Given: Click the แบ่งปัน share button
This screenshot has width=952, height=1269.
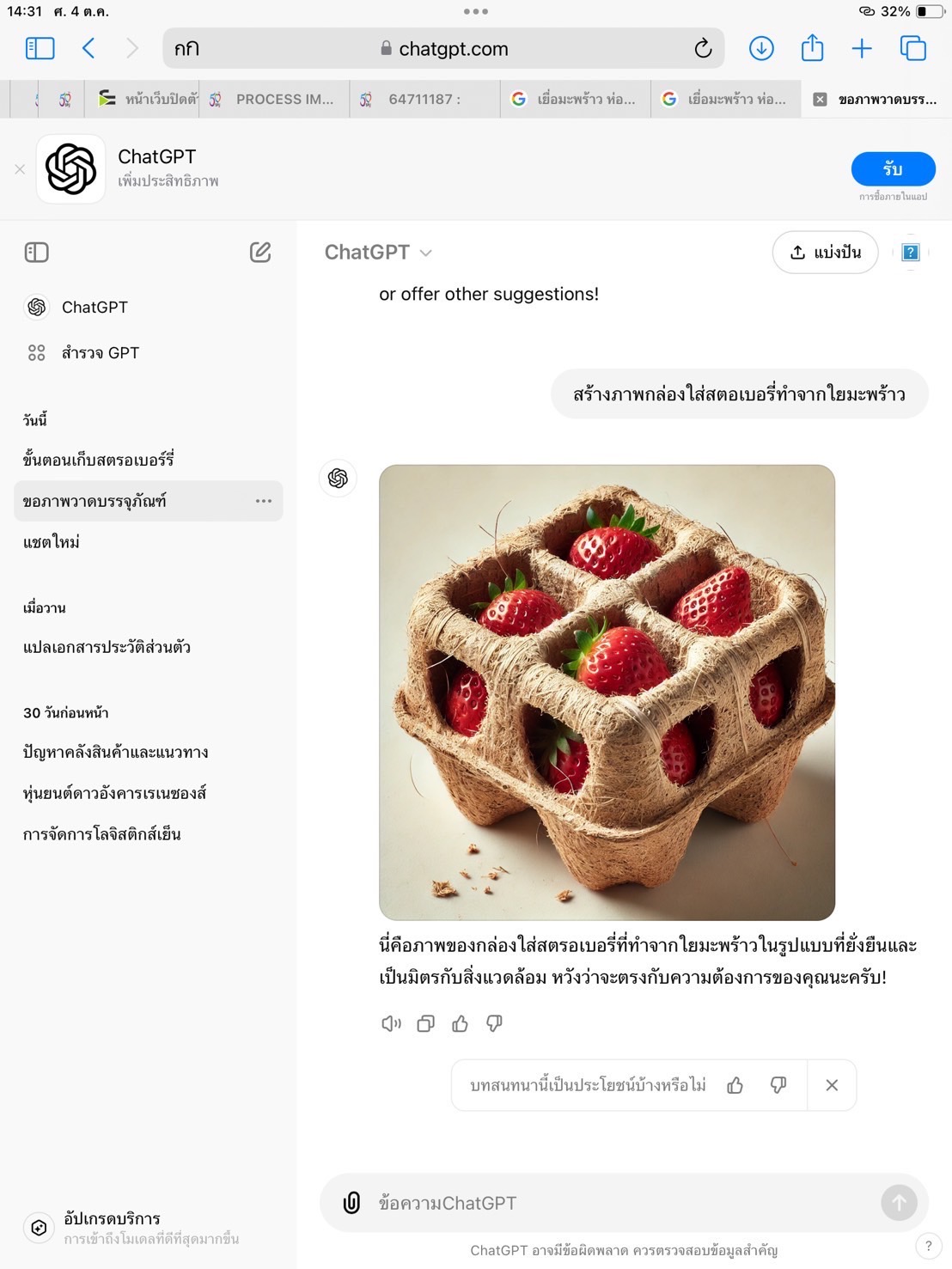Looking at the screenshot, I should (x=825, y=252).
